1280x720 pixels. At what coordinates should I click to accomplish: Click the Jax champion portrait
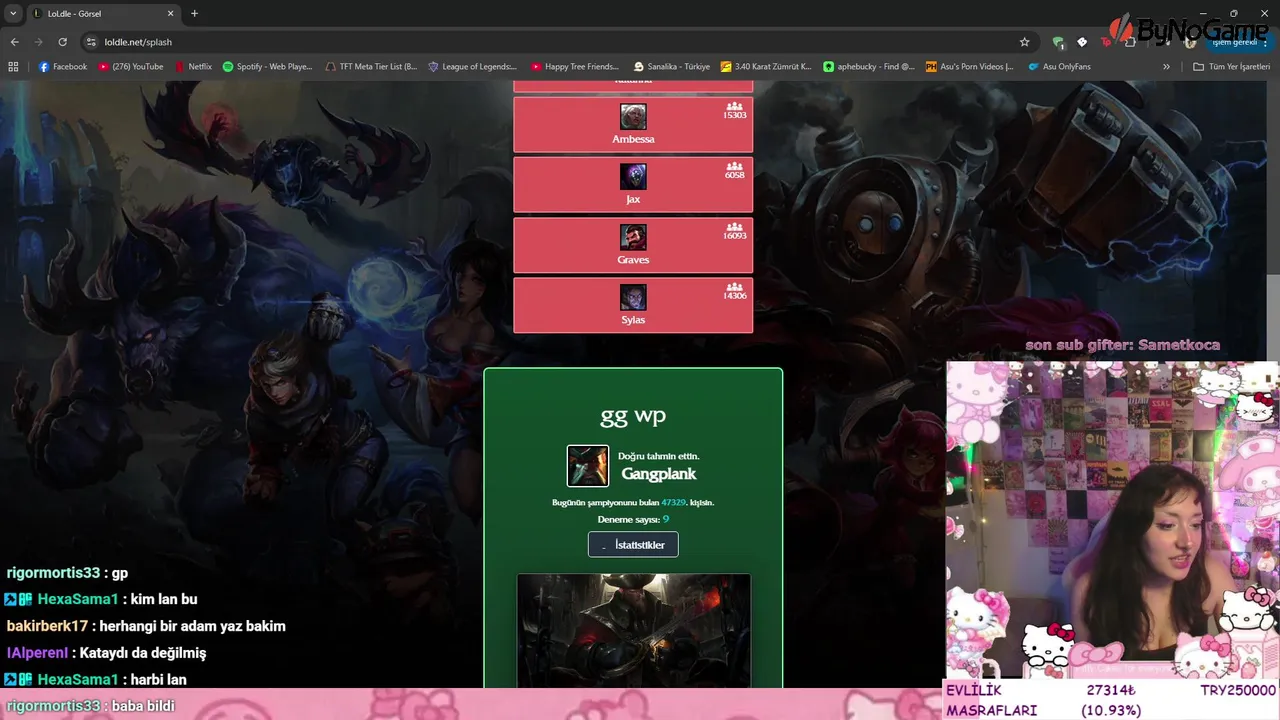(x=633, y=176)
